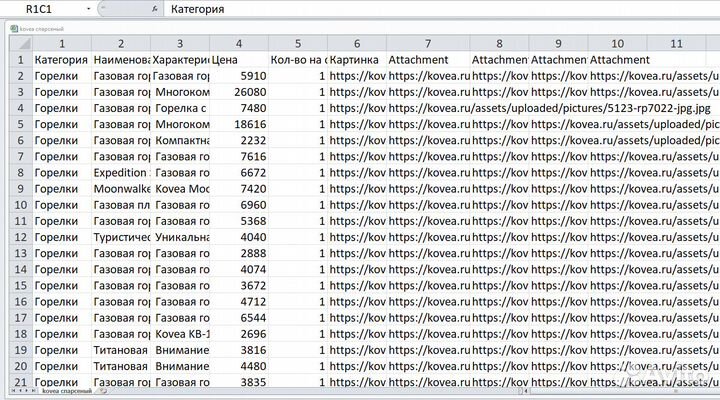The height and width of the screenshot is (400, 720).
Task: Click the Цена header cell
Action: tap(239, 60)
